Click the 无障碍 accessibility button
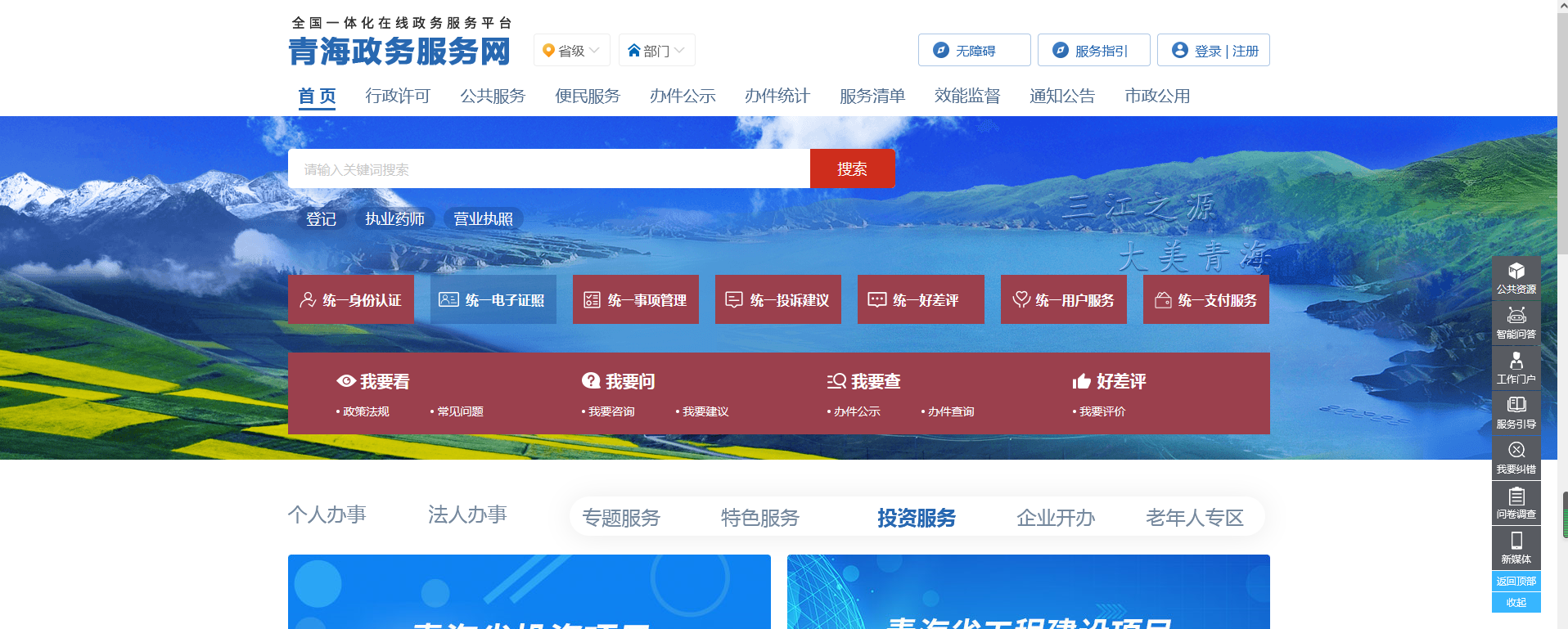The height and width of the screenshot is (629, 1568). [x=974, y=50]
